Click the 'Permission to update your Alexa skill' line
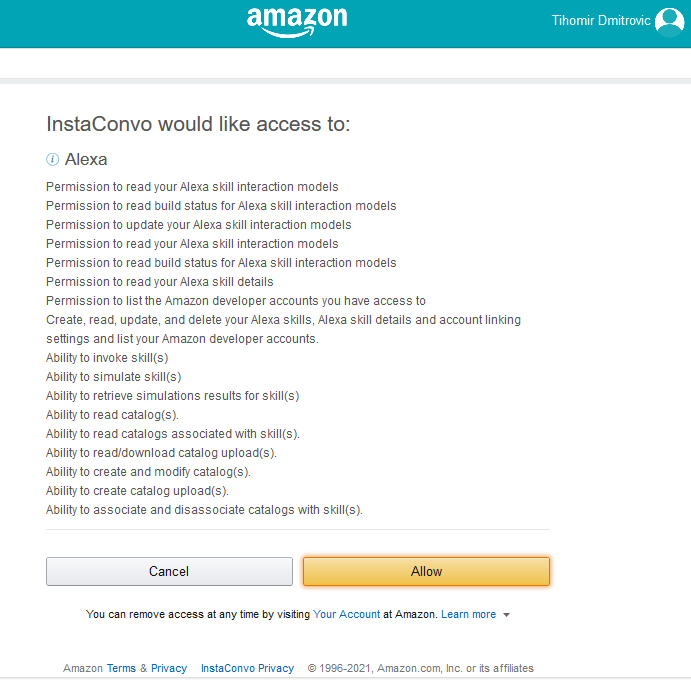This screenshot has height=688, width=691. [199, 225]
